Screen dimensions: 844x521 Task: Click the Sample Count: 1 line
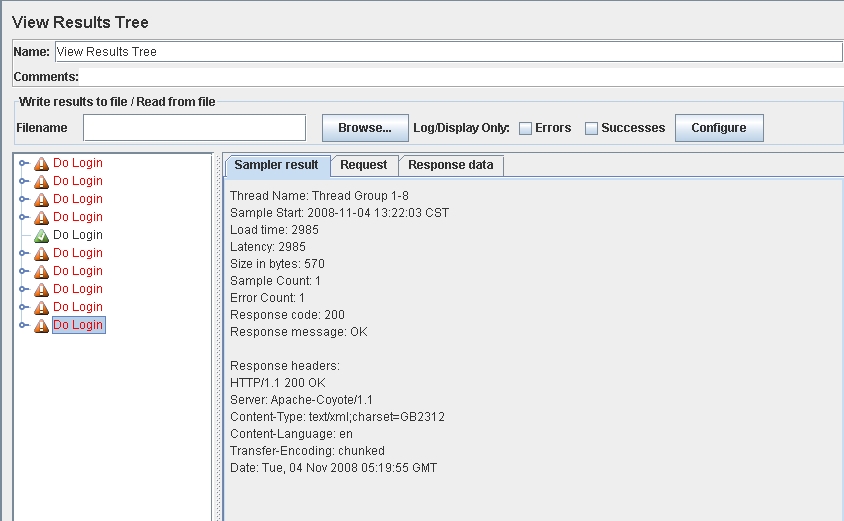point(275,281)
